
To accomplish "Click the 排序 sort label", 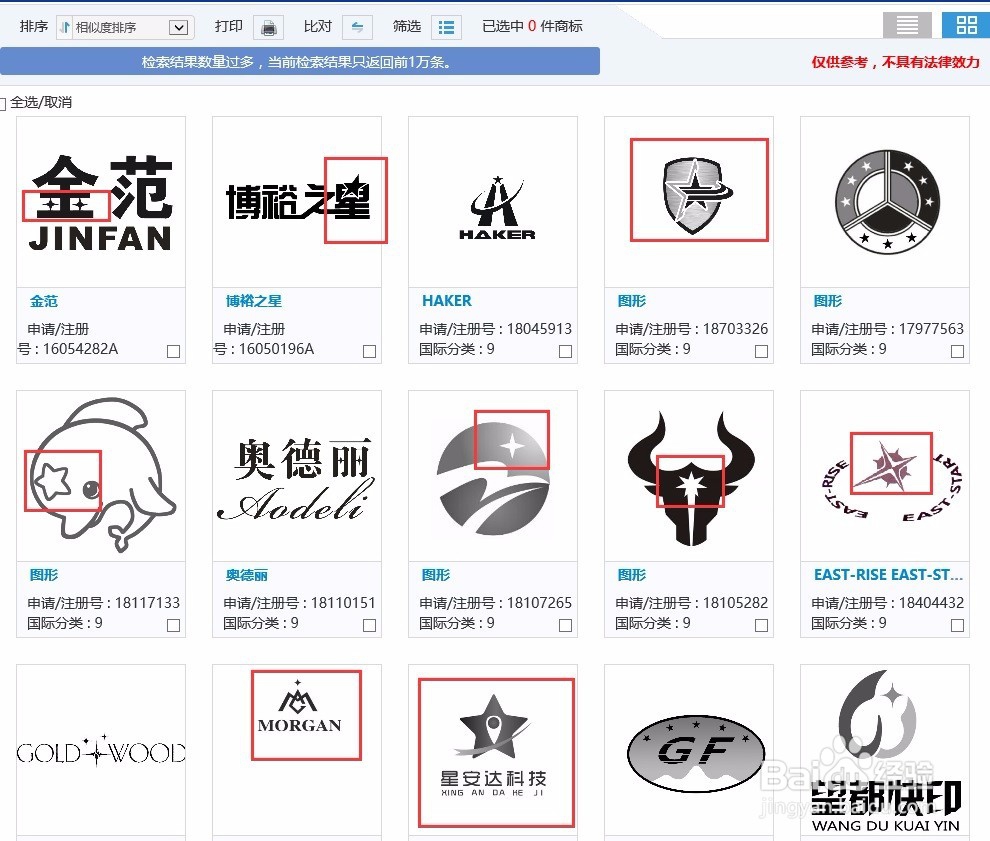I will pyautogui.click(x=33, y=27).
